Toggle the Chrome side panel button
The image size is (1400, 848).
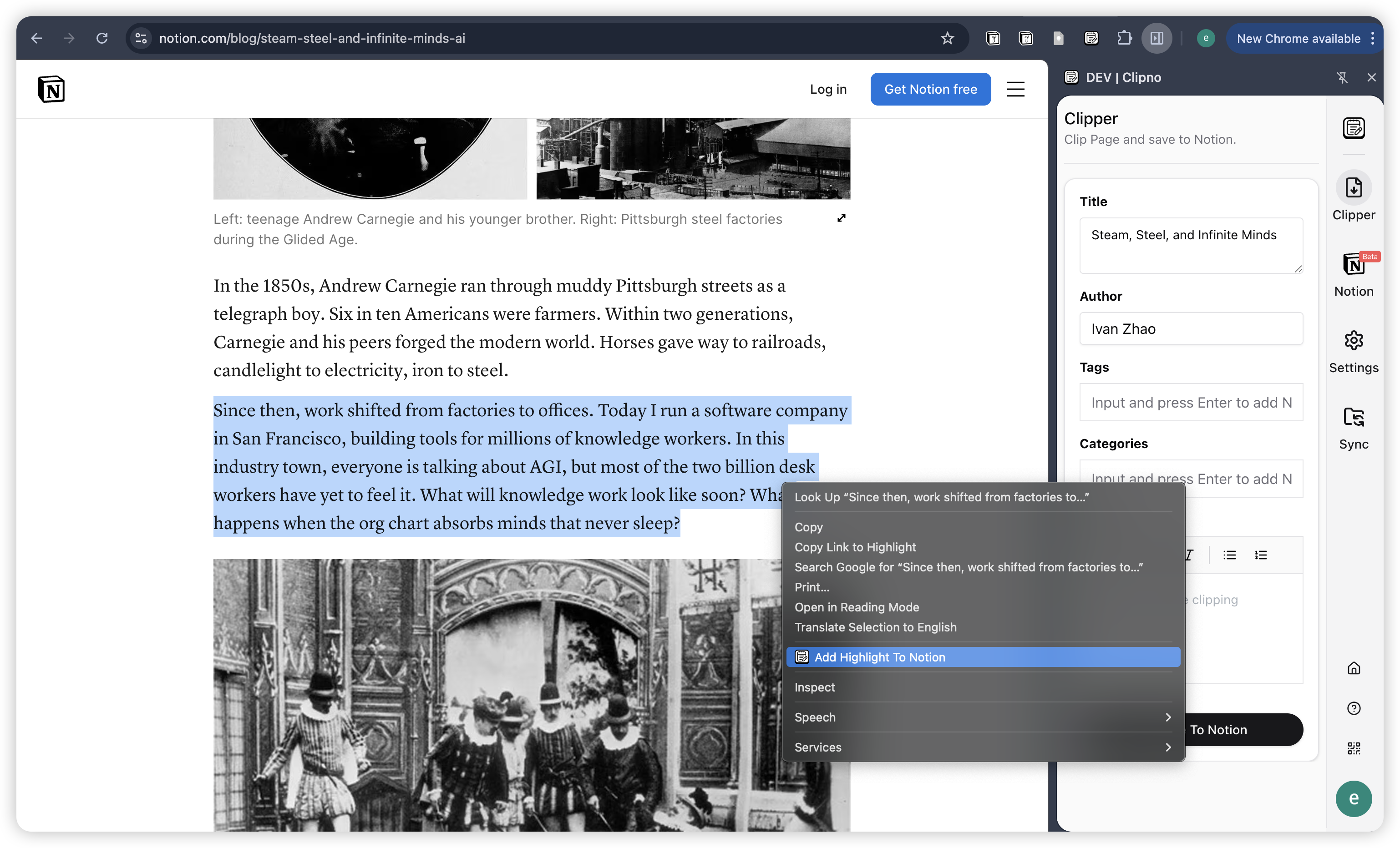tap(1157, 38)
